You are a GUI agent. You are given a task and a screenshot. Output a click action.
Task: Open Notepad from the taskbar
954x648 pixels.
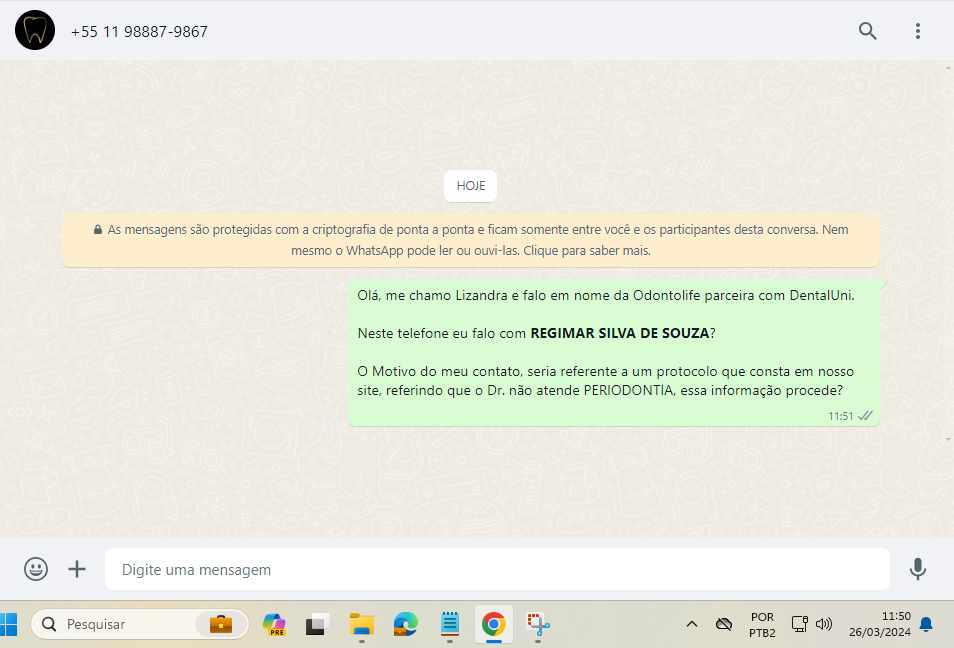[450, 624]
